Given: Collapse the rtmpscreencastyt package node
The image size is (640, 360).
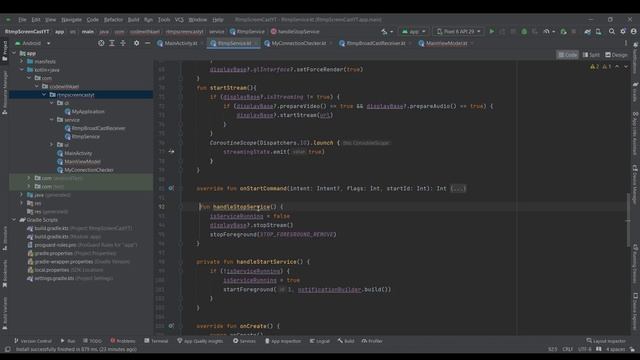Looking at the screenshot, I should pyautogui.click(x=44, y=95).
